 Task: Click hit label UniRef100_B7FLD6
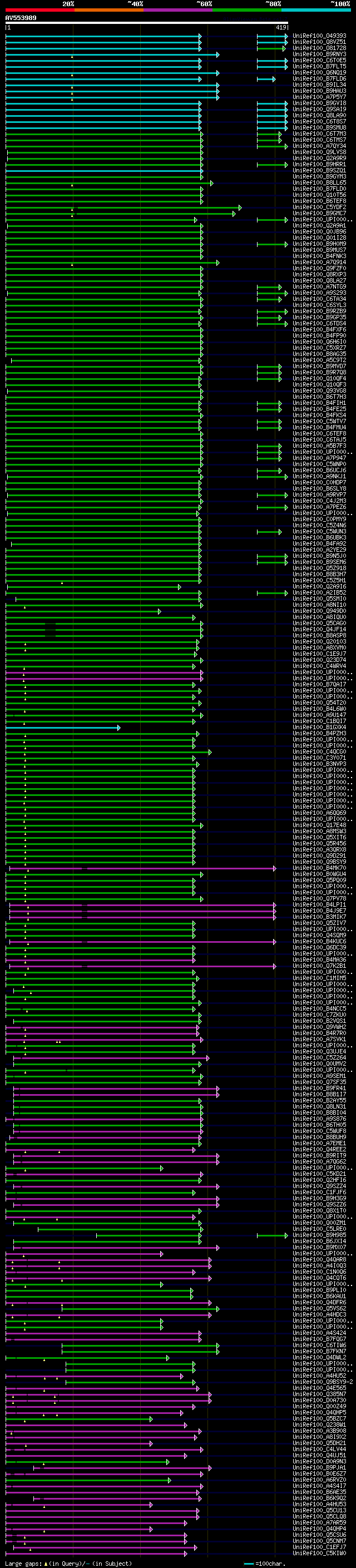(x=319, y=78)
